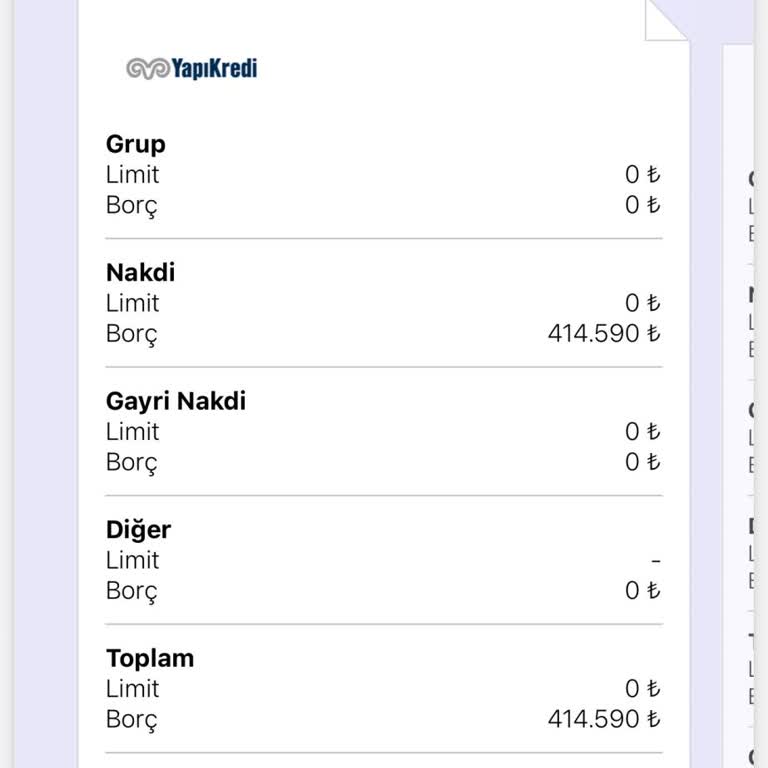Click the Borç amount under Grup
The image size is (768, 768).
[643, 205]
